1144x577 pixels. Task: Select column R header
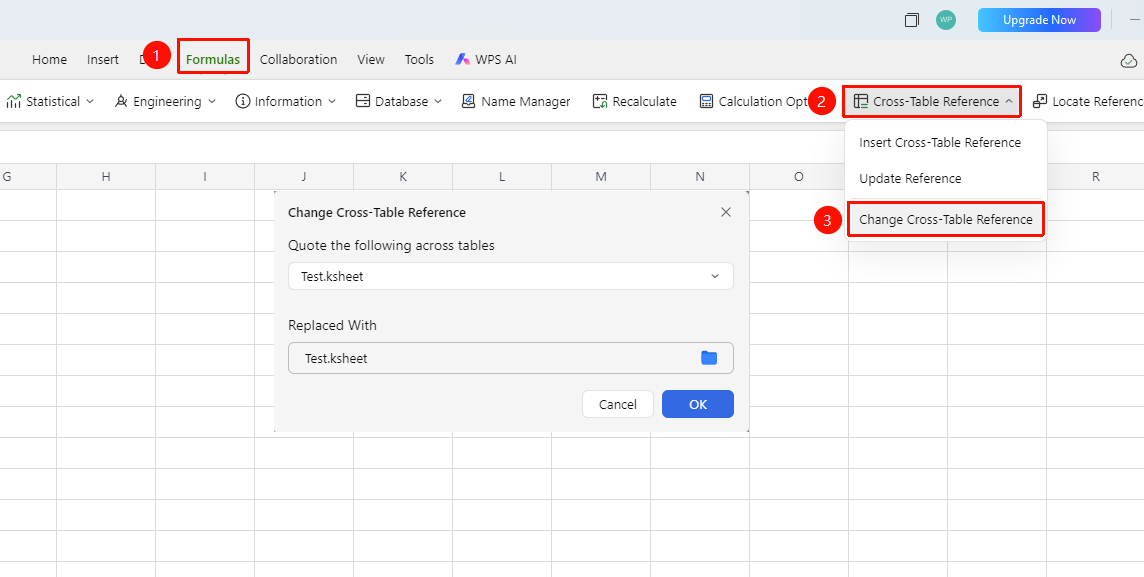tap(1096, 177)
